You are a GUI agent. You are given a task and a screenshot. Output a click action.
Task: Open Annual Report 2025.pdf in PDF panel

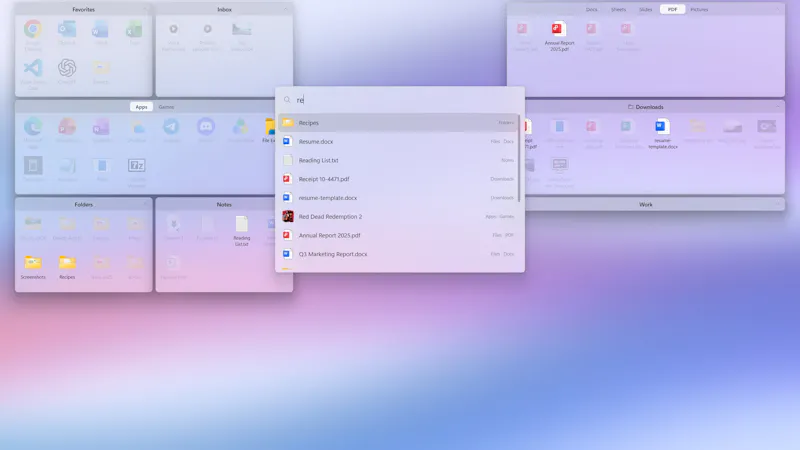tap(559, 37)
